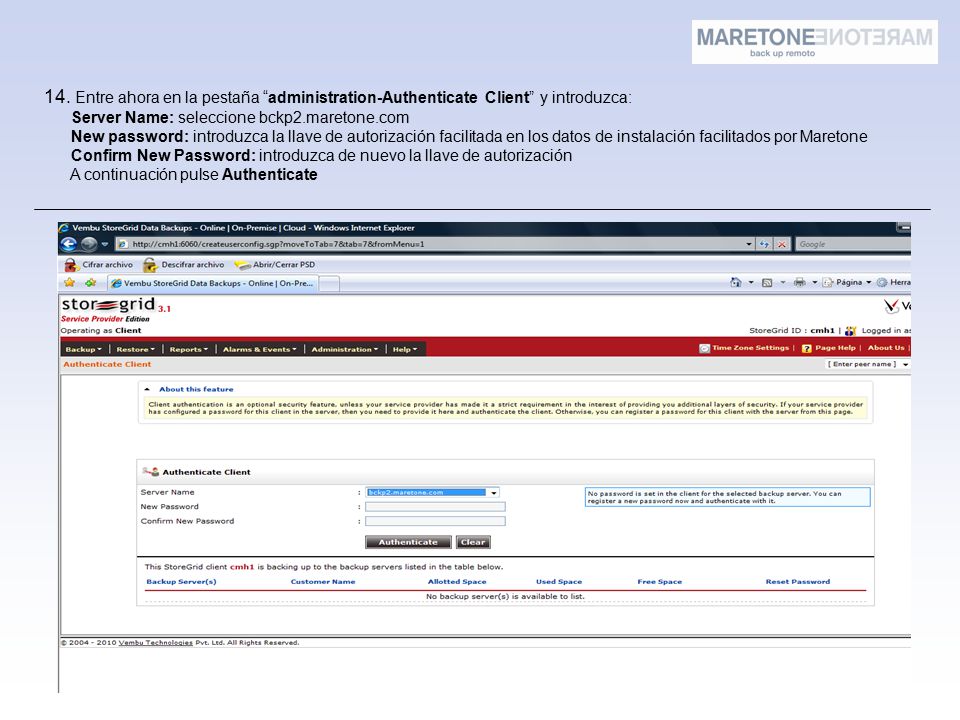Click the Herramientas tools menu
Viewport: 960px width, 720px height.
point(894,282)
